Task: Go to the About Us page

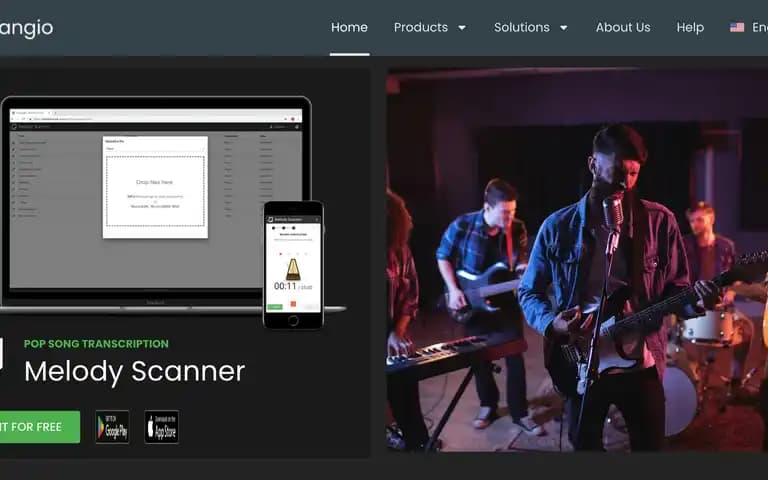Action: [623, 27]
